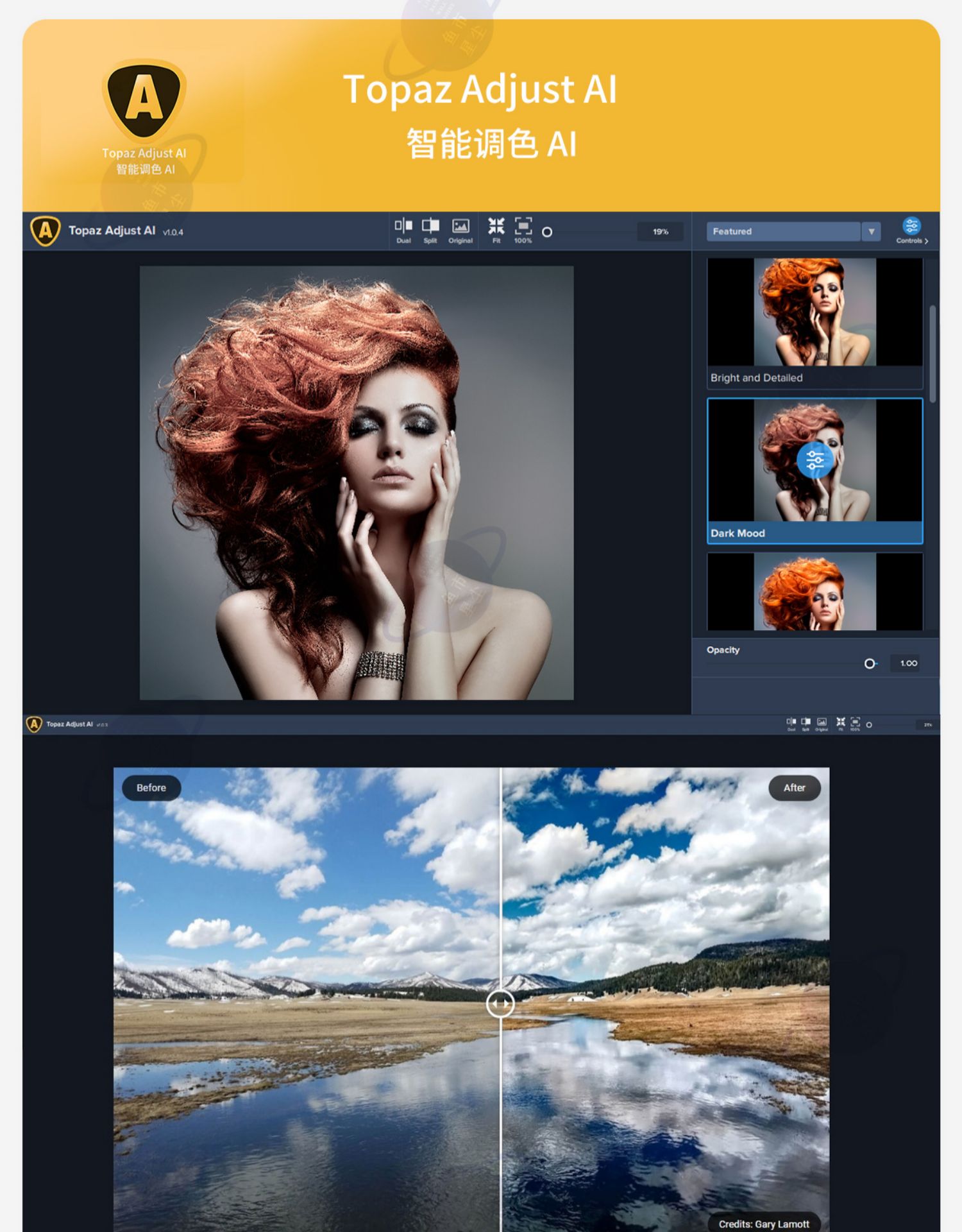962x1232 pixels.
Task: Switch to Split view in portrait window
Action: click(x=430, y=230)
